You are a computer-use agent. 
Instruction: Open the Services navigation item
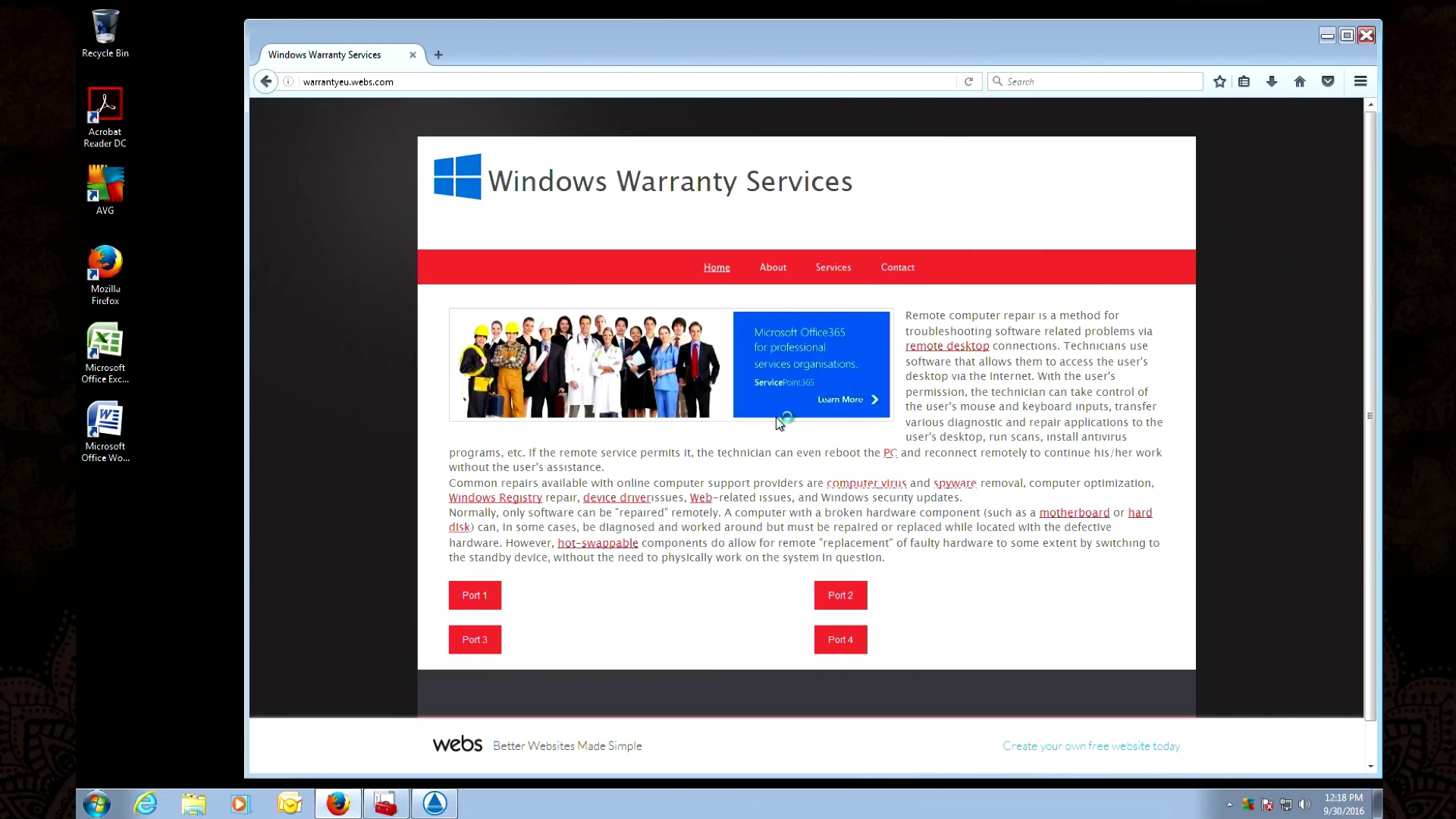833,267
